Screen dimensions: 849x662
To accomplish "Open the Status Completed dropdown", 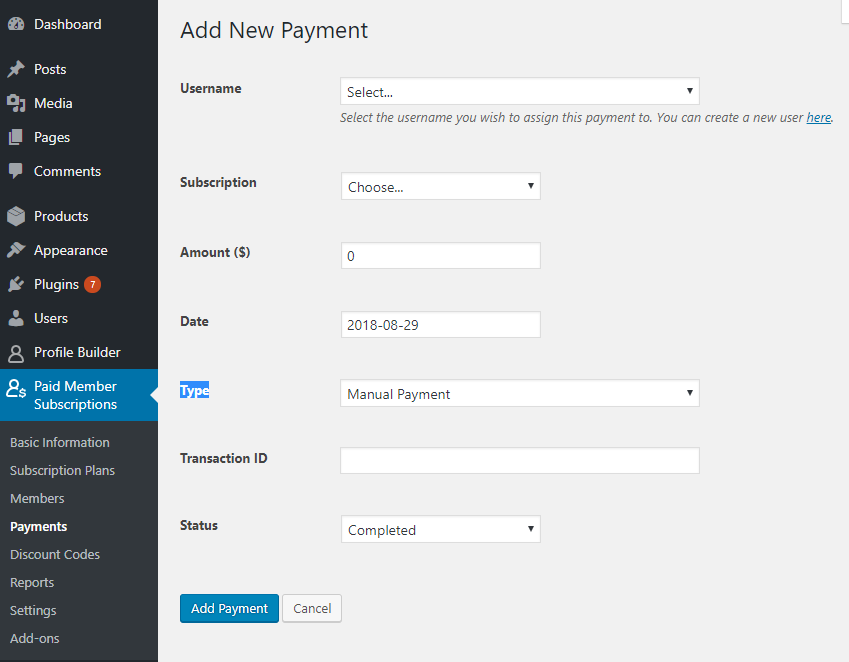I will pos(441,529).
